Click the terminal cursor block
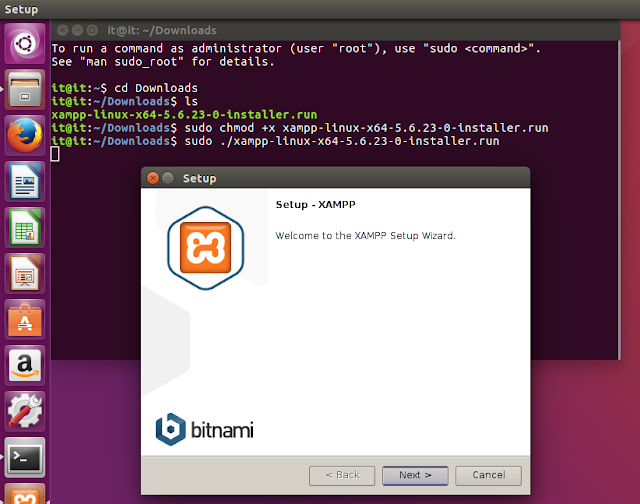The width and height of the screenshot is (640, 504). 55,154
